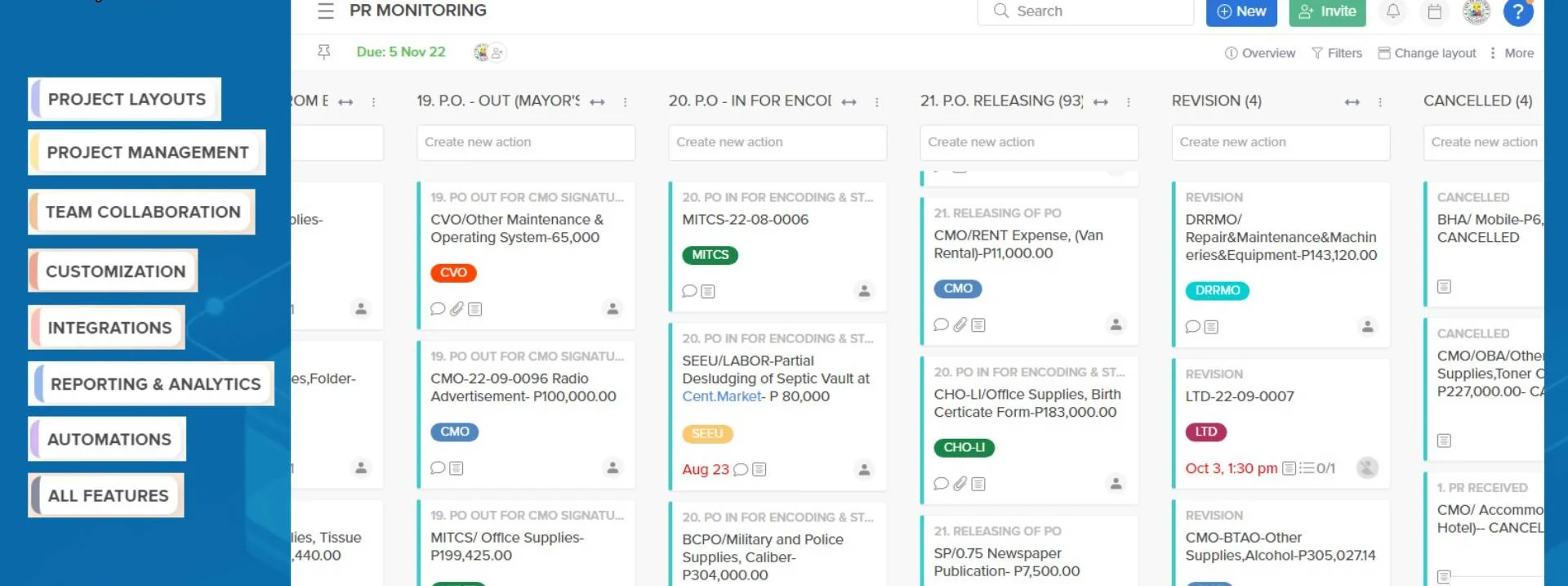1568x586 pixels.
Task: Expand width of 19. P.O. - OUT column
Action: click(597, 102)
